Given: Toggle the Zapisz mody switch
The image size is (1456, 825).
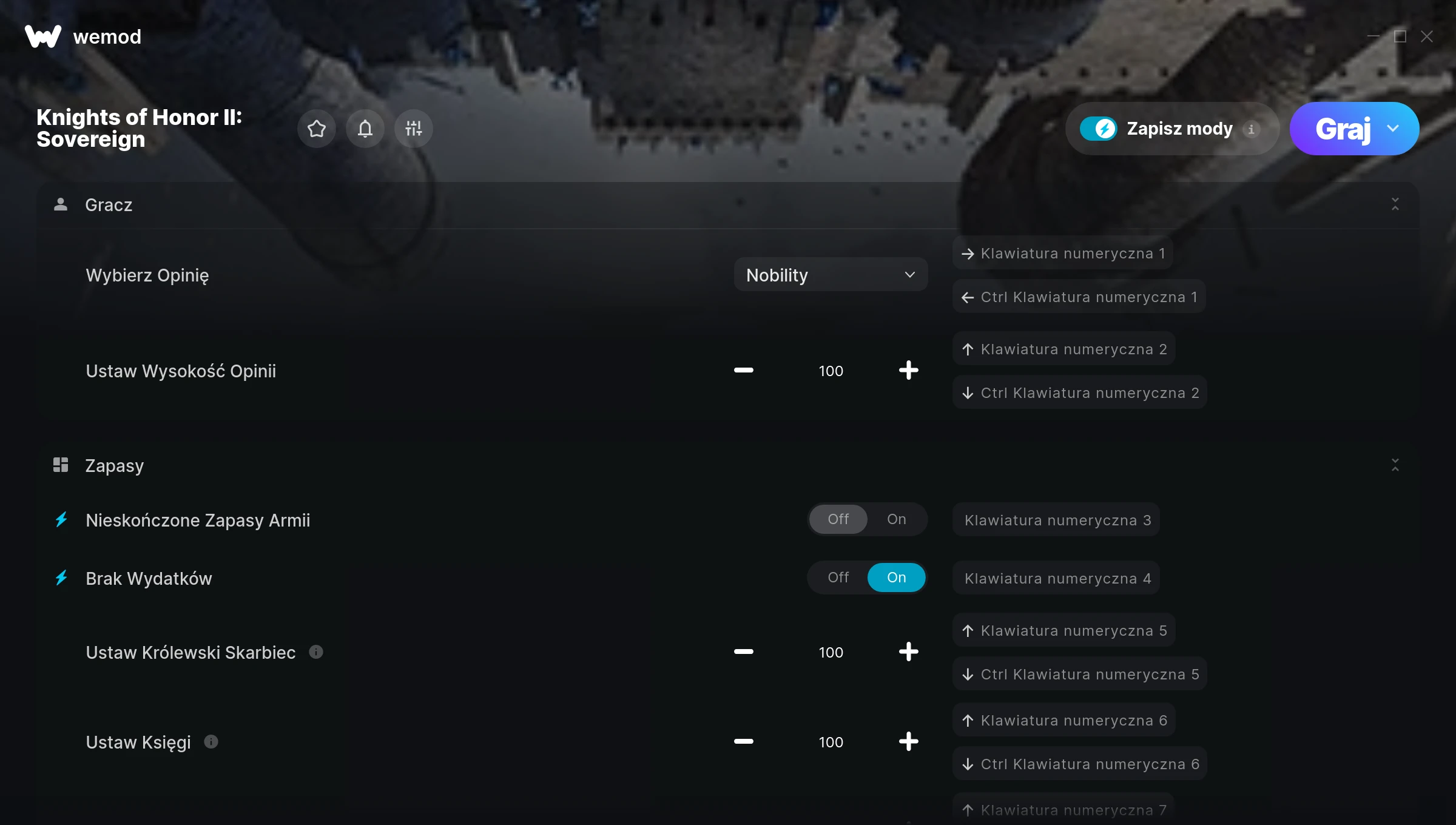Looking at the screenshot, I should coord(1098,129).
